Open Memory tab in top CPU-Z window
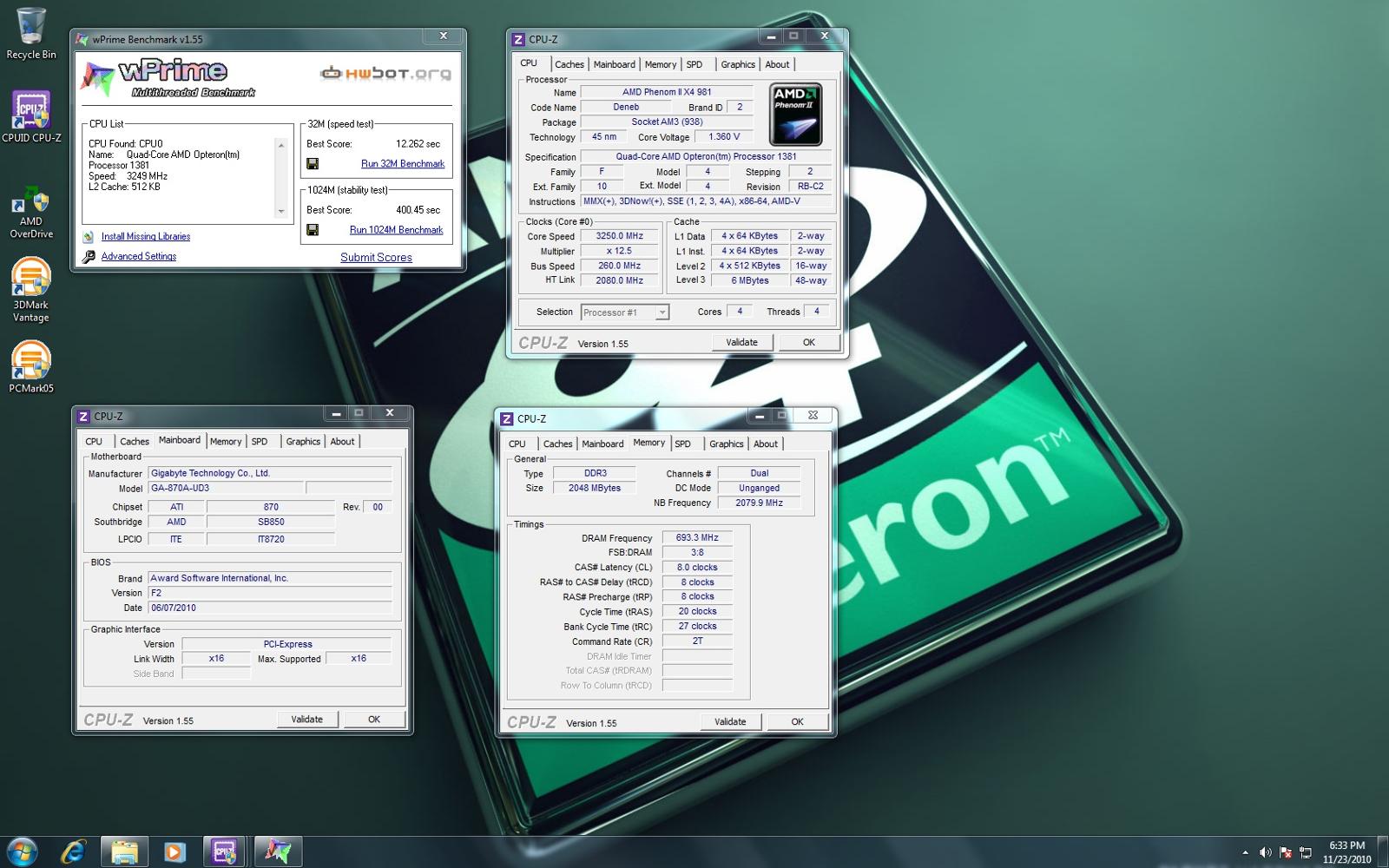1389x868 pixels. point(661,64)
